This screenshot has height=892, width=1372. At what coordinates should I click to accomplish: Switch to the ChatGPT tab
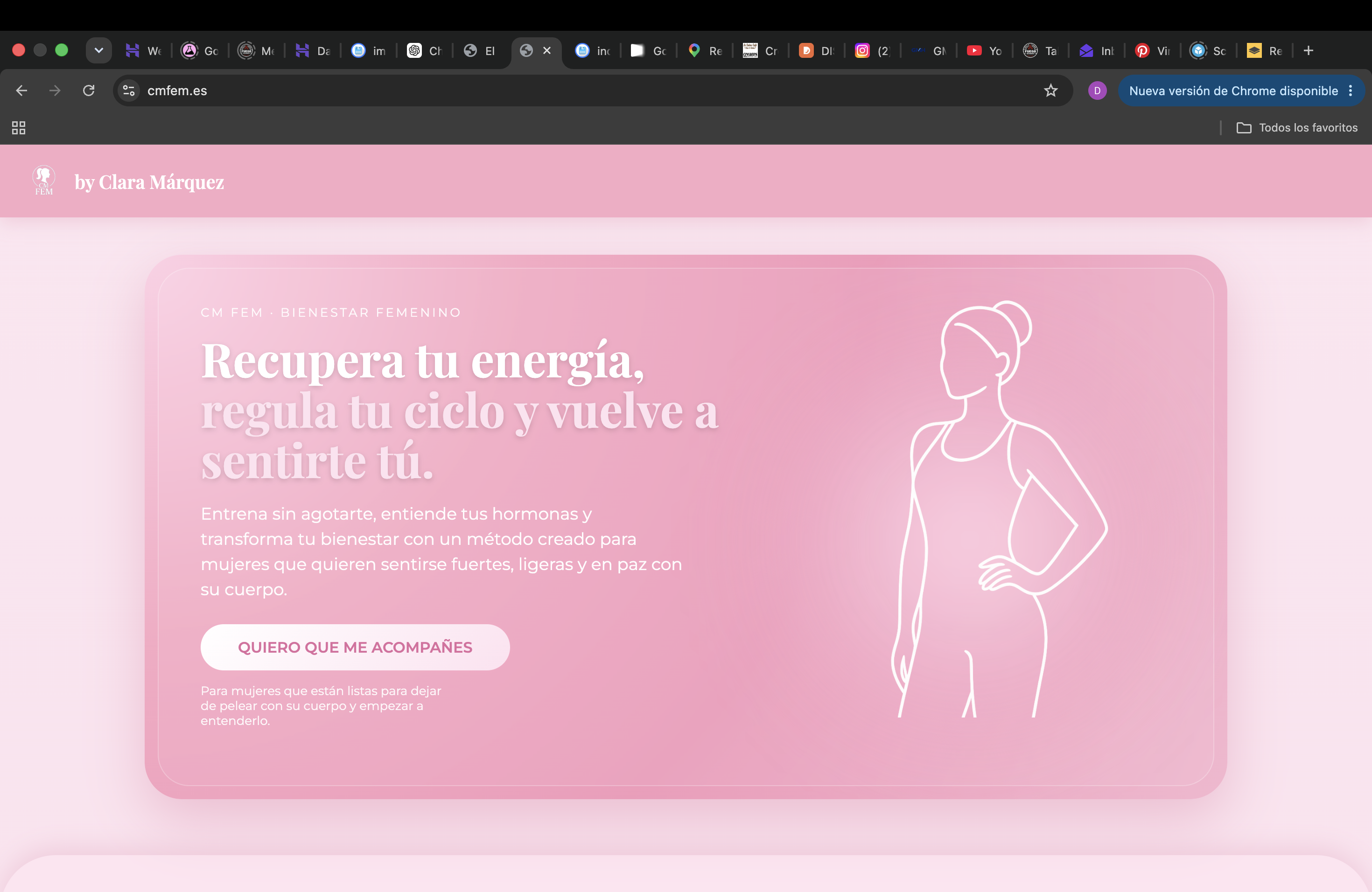[424, 51]
